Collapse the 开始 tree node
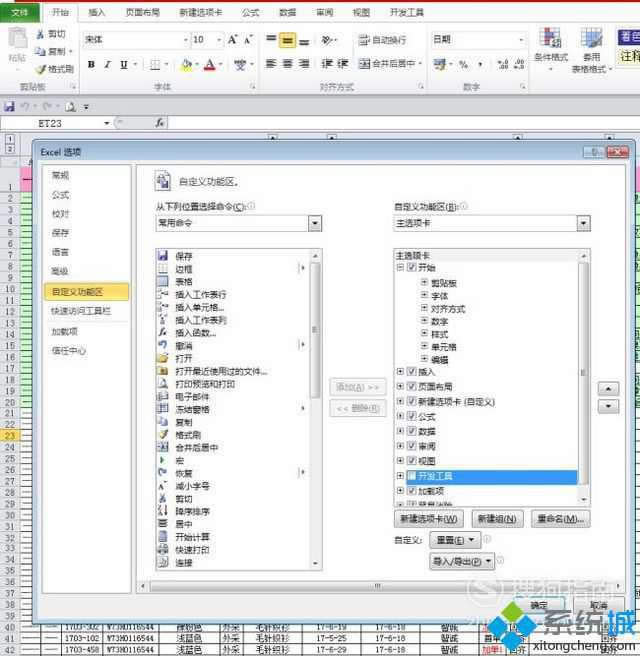This screenshot has width=640, height=656. pos(400,267)
